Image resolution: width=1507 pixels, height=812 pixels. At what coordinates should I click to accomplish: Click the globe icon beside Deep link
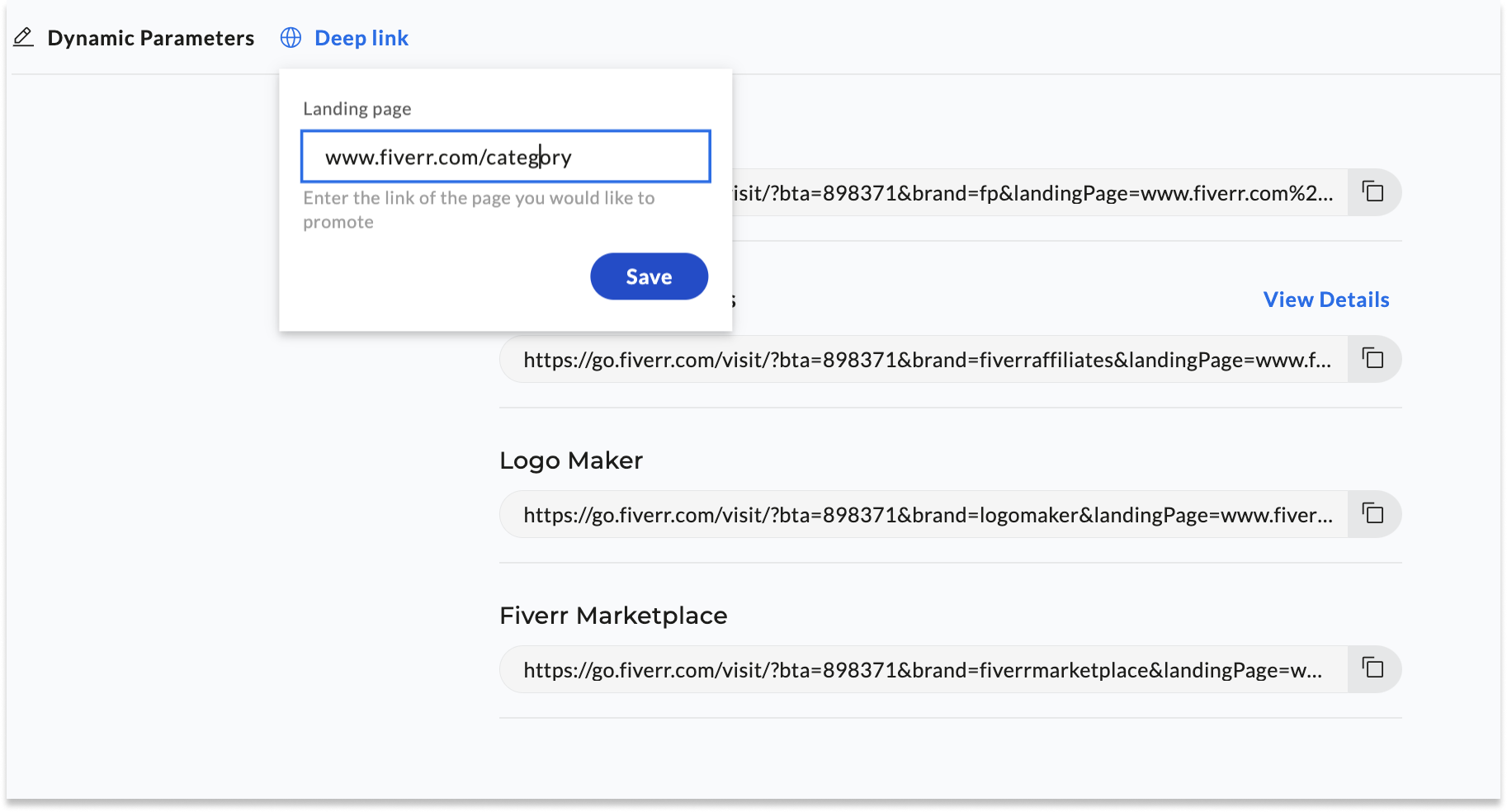pyautogui.click(x=291, y=38)
